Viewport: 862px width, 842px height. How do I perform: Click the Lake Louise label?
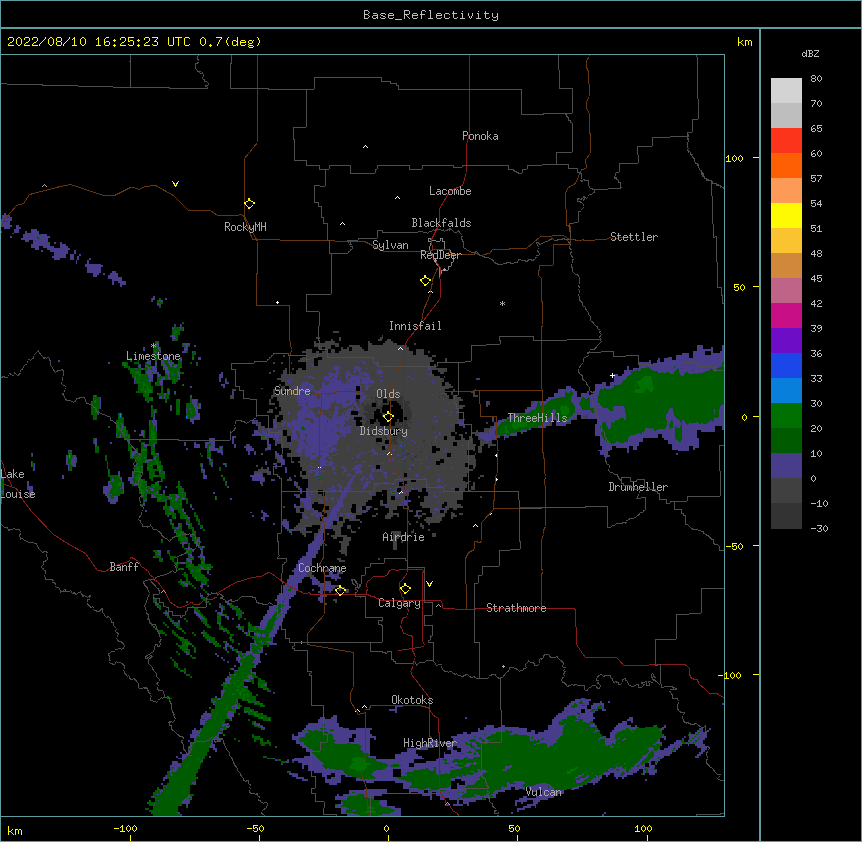pyautogui.click(x=17, y=484)
